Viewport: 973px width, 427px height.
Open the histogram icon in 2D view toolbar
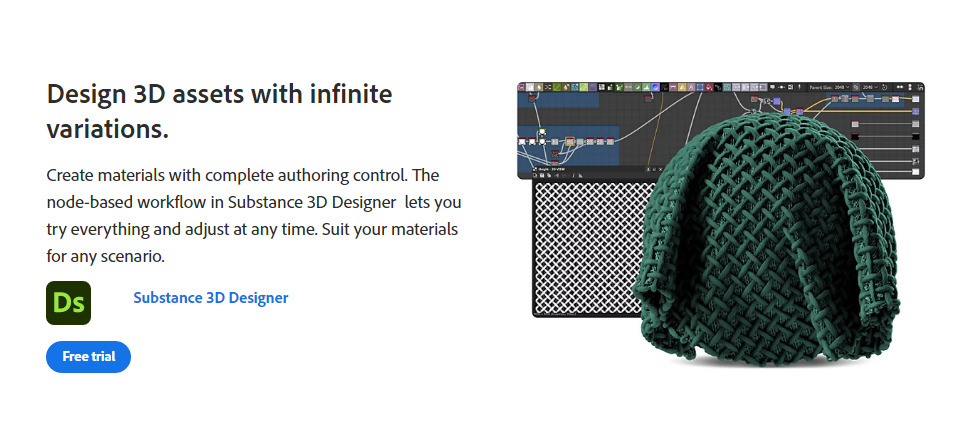click(581, 175)
